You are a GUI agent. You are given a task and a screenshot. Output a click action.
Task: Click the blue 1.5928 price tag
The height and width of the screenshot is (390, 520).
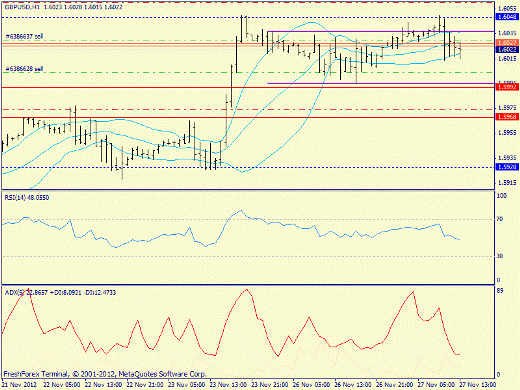[x=507, y=167]
